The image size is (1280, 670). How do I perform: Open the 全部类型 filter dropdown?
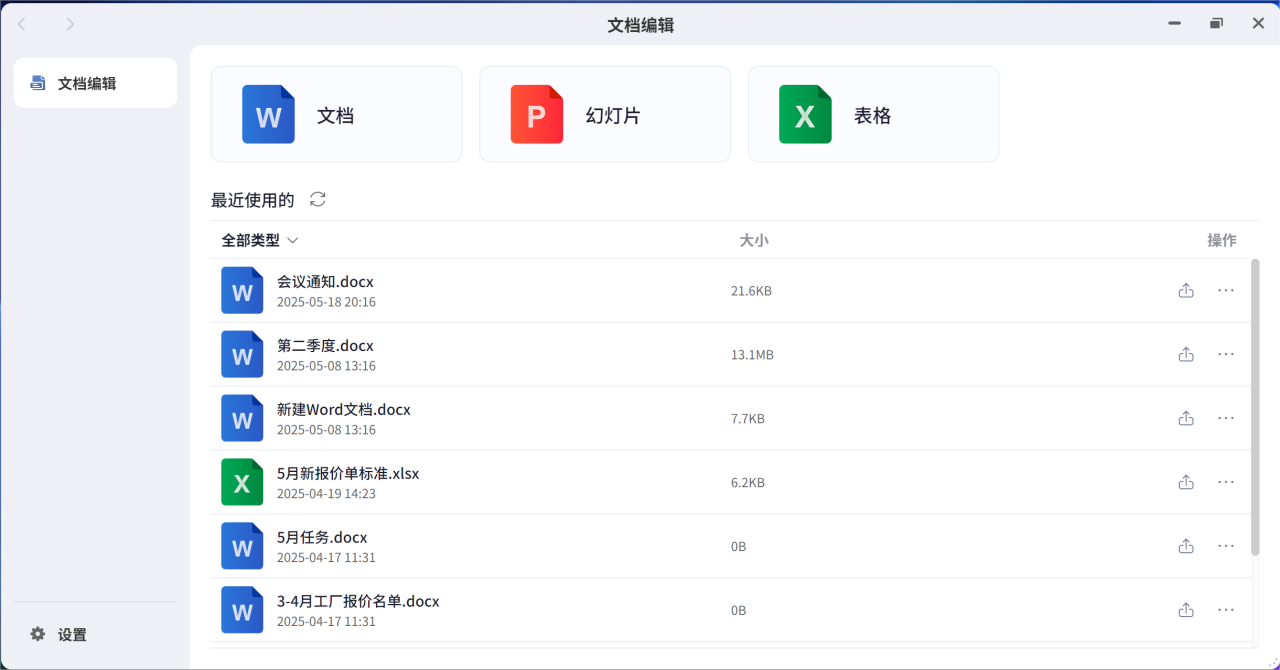[x=260, y=240]
